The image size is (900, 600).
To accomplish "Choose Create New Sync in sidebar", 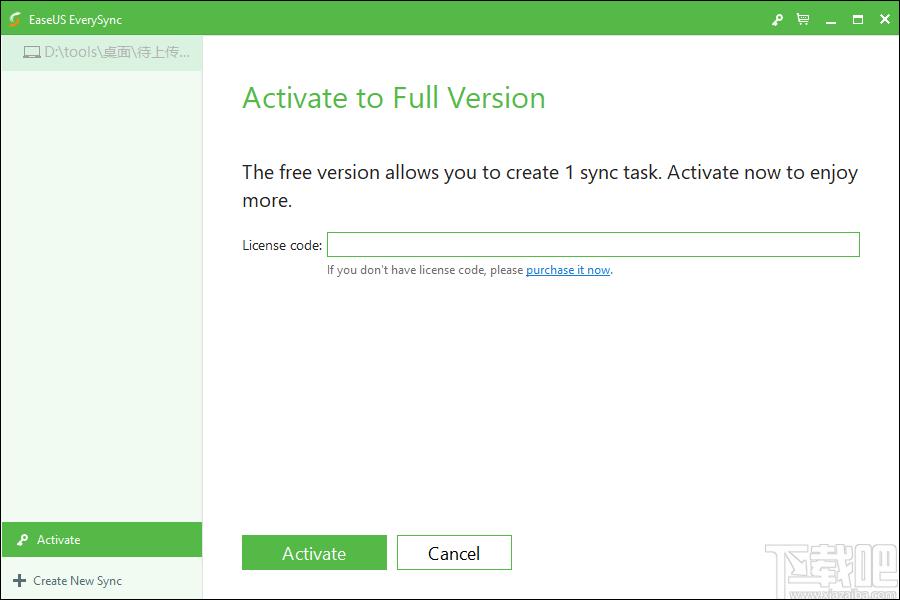I will [102, 580].
